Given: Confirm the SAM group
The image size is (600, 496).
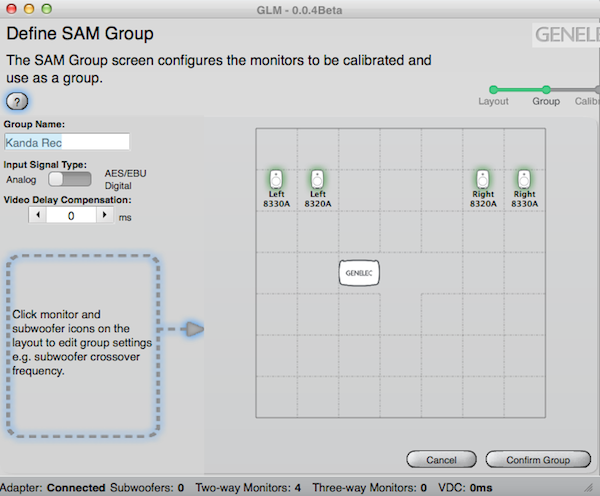Looking at the screenshot, I should [538, 460].
